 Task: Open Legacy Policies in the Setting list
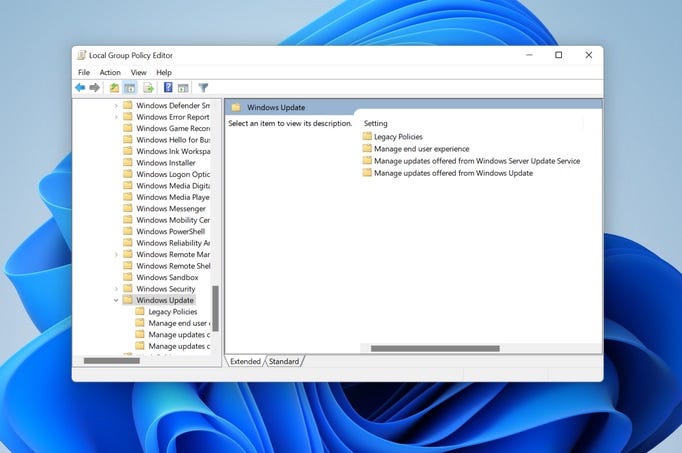tap(398, 137)
